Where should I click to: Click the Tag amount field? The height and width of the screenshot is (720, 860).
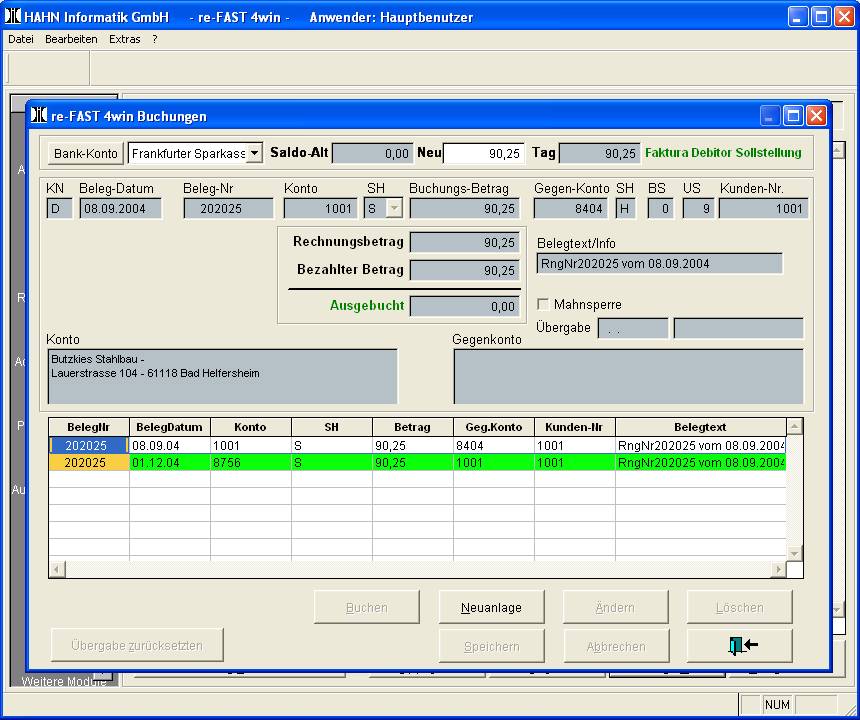(x=599, y=154)
